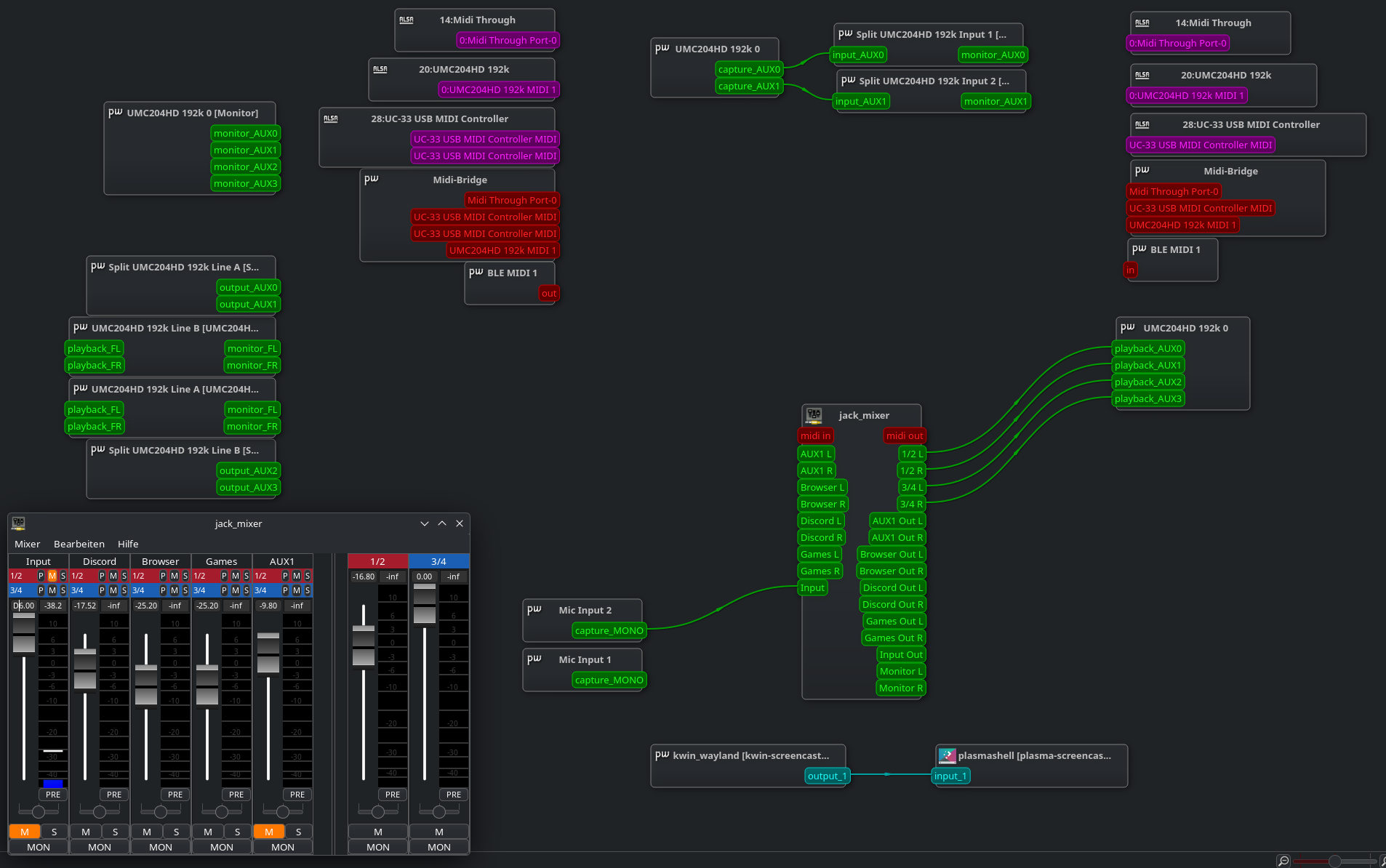Click MON on the Input channel
The image size is (1386, 868).
39,847
